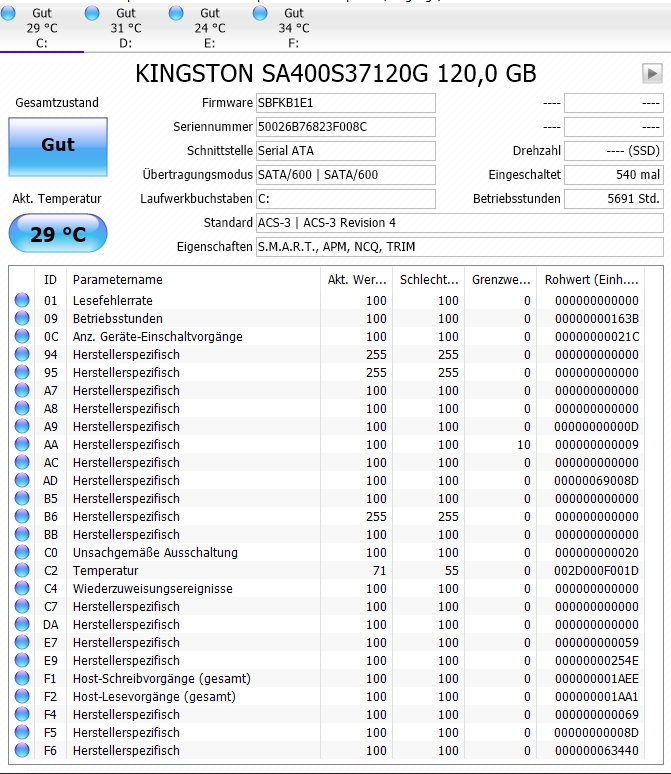Click status icon of row 95
This screenshot has height=774, width=671.
coord(22,372)
